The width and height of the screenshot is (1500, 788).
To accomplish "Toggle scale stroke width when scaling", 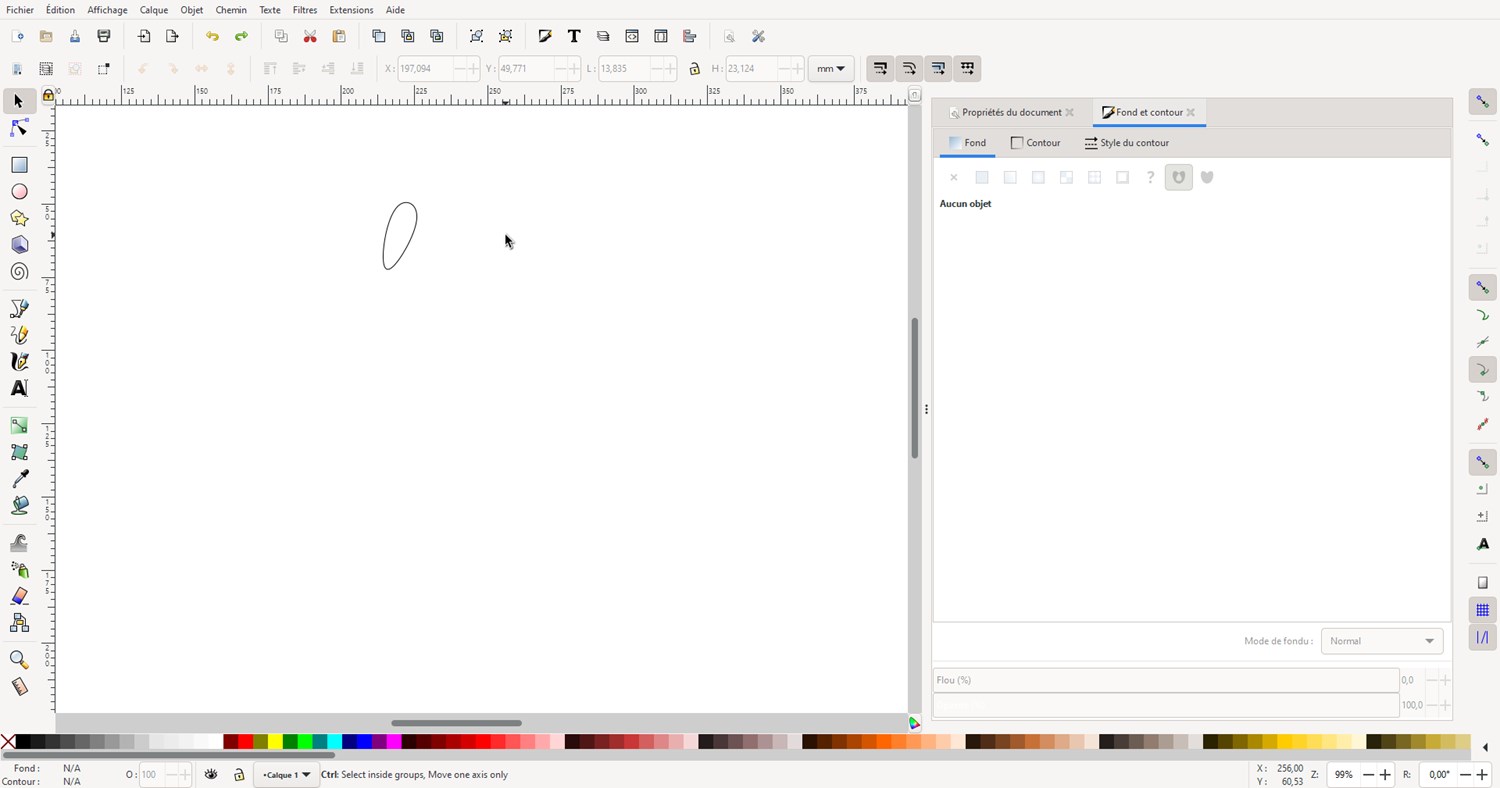I will 880,69.
